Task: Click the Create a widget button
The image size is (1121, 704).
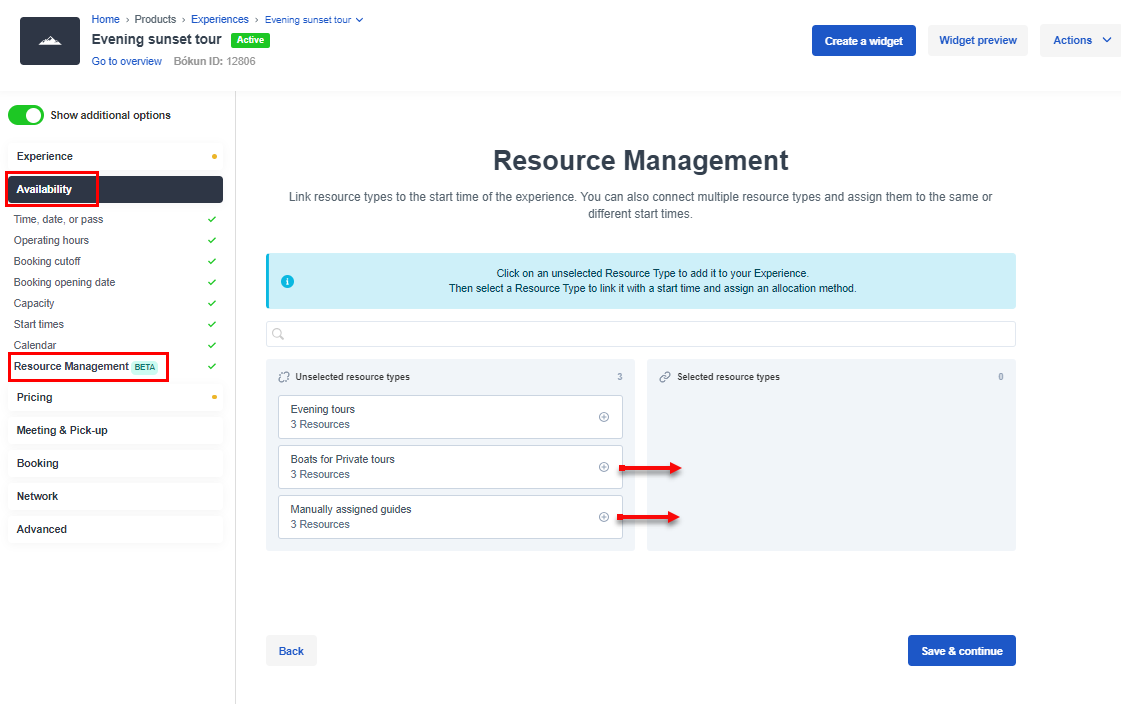Action: [863, 40]
